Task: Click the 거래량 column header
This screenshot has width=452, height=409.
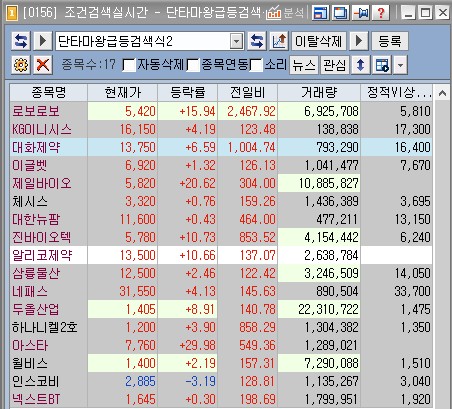Action: pyautogui.click(x=319, y=92)
